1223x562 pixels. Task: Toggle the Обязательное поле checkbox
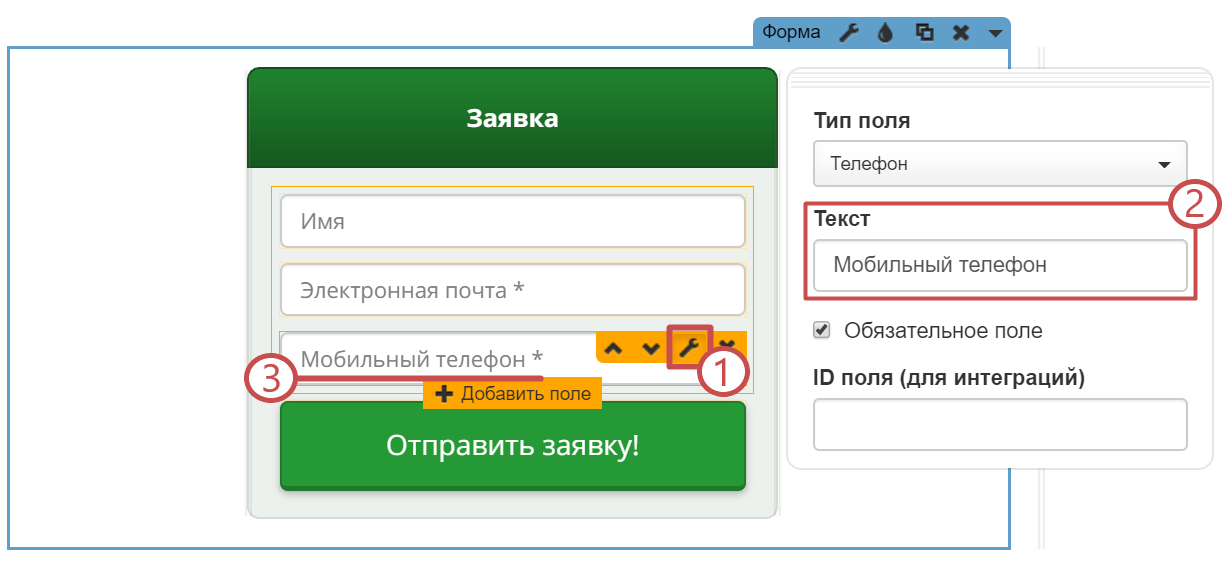pos(822,330)
